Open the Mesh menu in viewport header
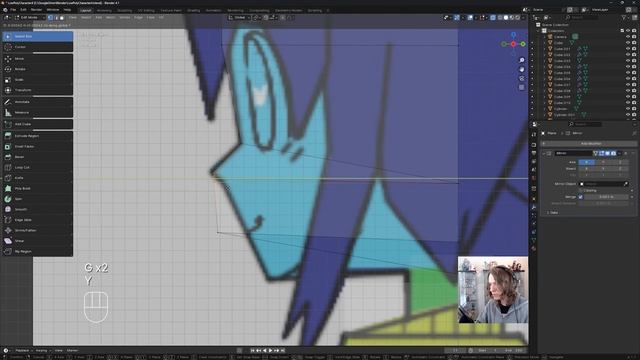This screenshot has width=640, height=360. [x=111, y=18]
